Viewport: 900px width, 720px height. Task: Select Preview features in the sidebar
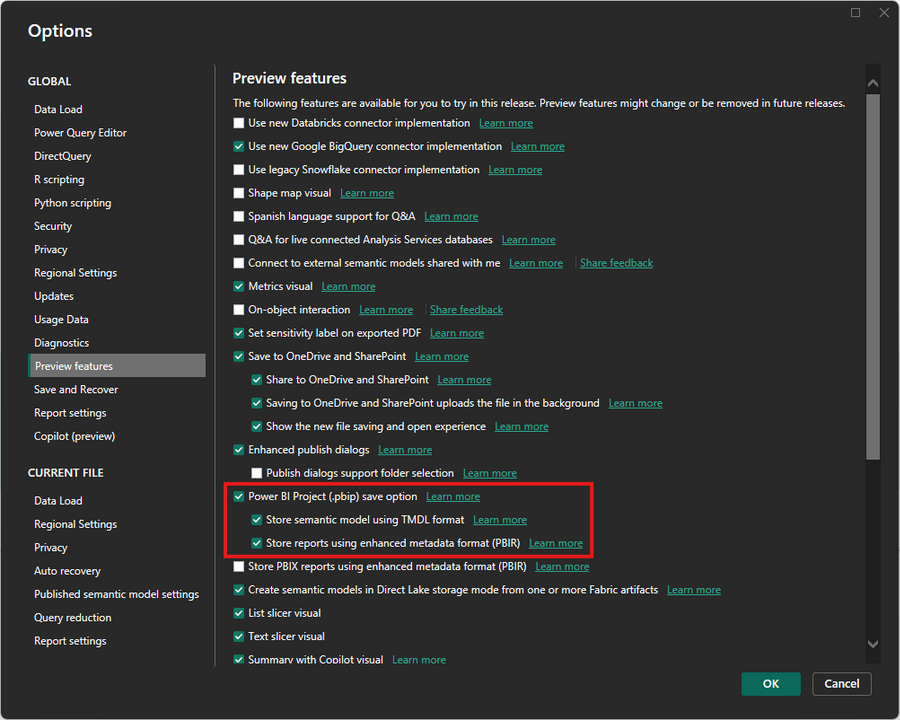[117, 366]
